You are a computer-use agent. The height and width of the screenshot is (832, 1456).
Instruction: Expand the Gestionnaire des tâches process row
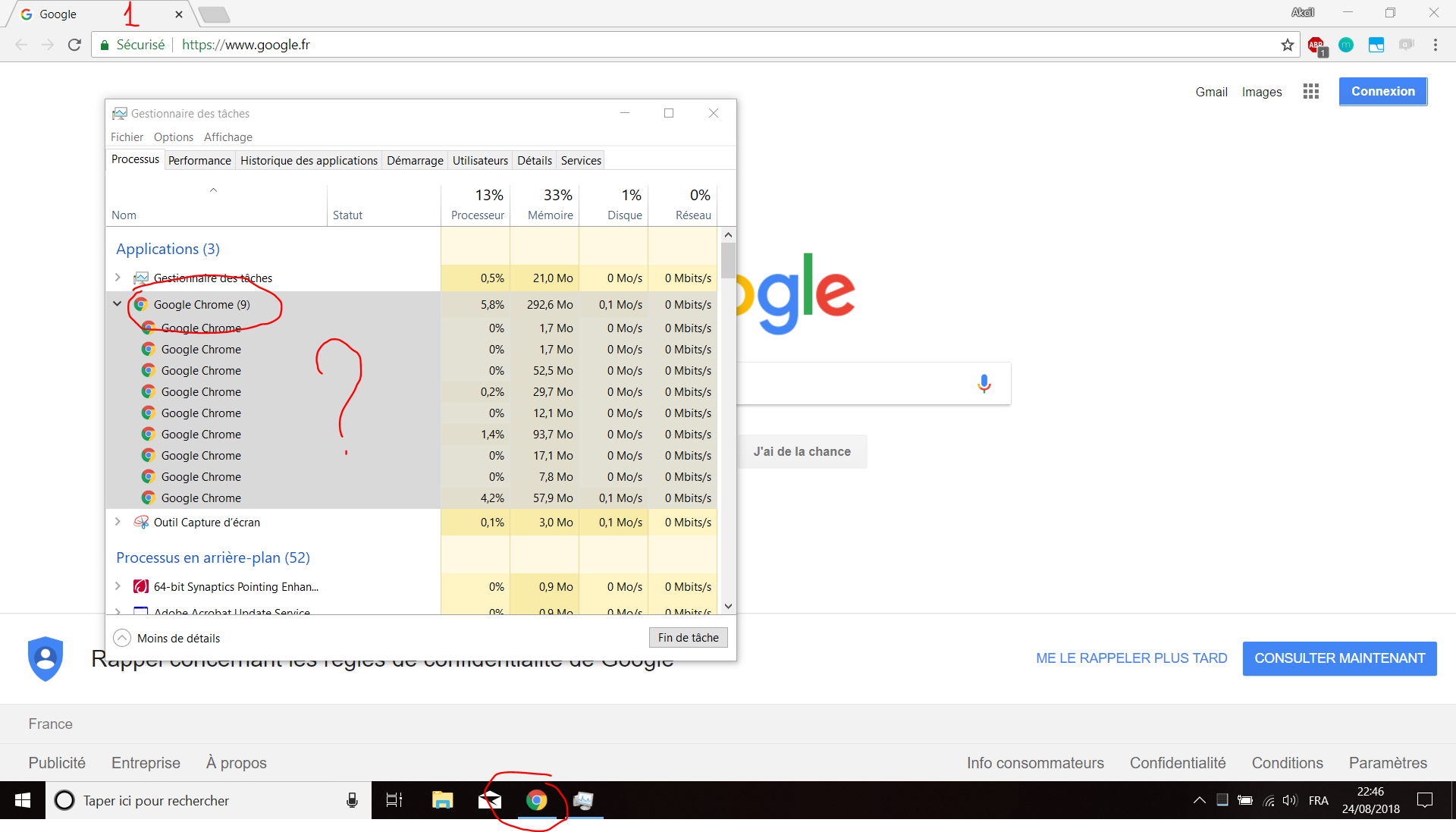coord(118,278)
